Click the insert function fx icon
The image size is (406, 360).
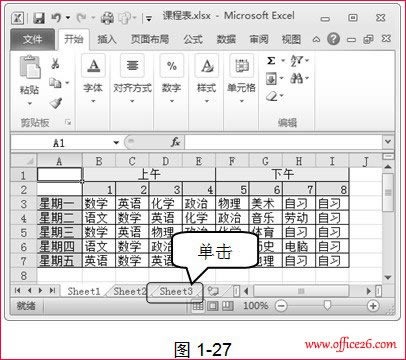point(175,142)
